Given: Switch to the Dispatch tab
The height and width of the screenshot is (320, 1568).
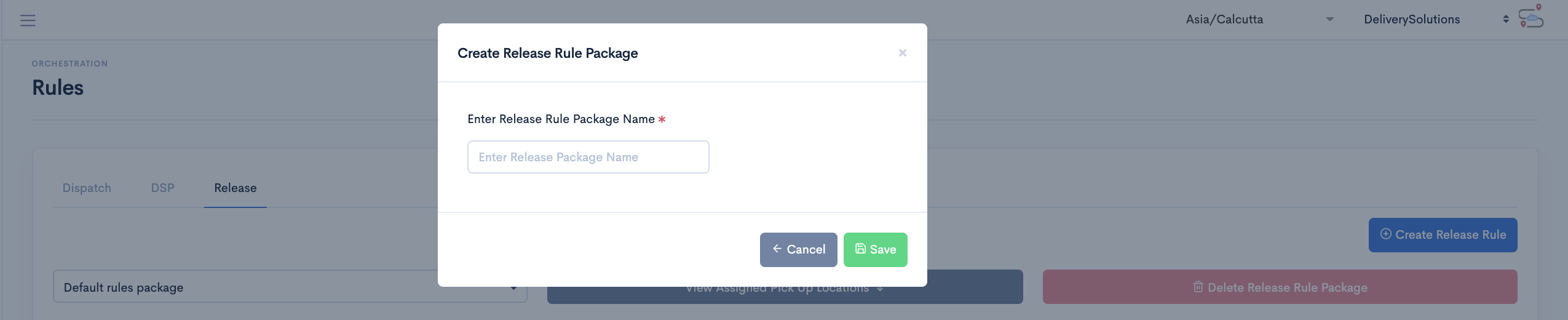Looking at the screenshot, I should 87,188.
